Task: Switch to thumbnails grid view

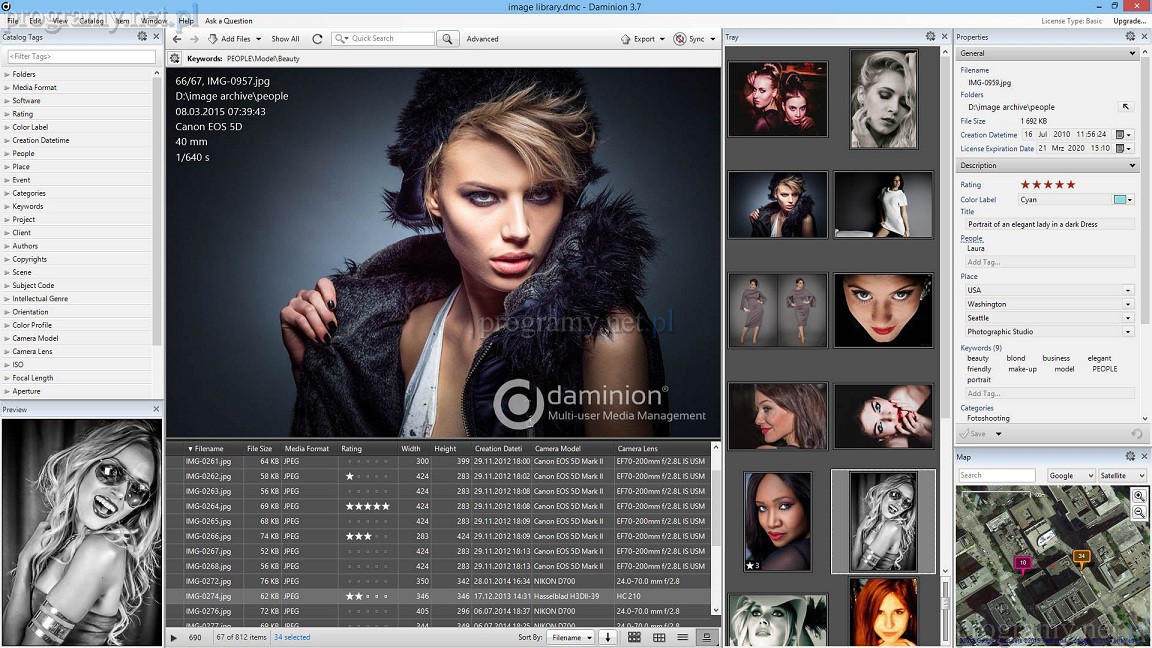Action: 634,637
